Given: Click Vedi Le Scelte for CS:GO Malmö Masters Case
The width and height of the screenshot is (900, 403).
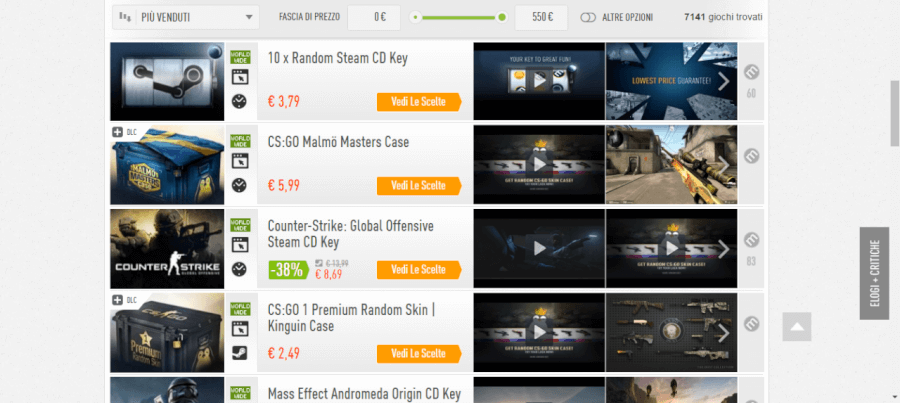Looking at the screenshot, I should click(x=419, y=186).
